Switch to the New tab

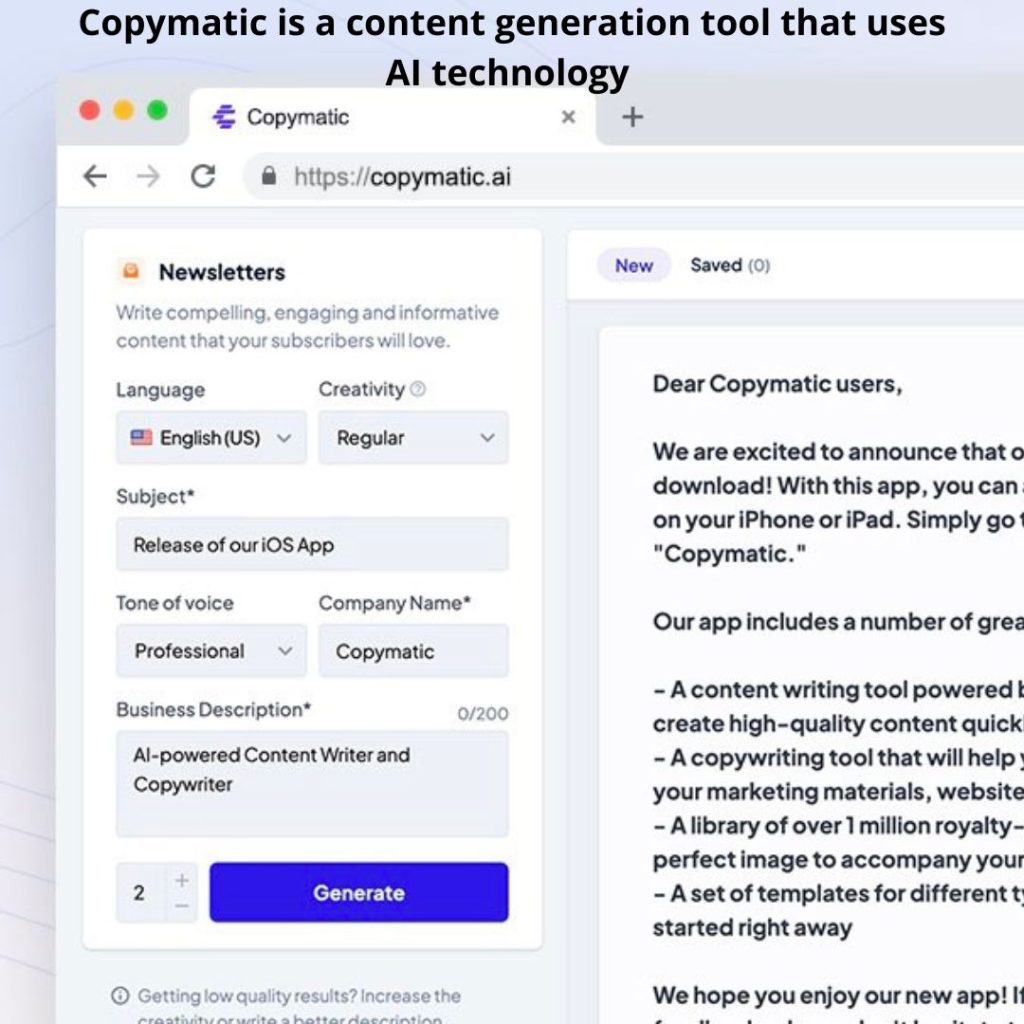[633, 265]
